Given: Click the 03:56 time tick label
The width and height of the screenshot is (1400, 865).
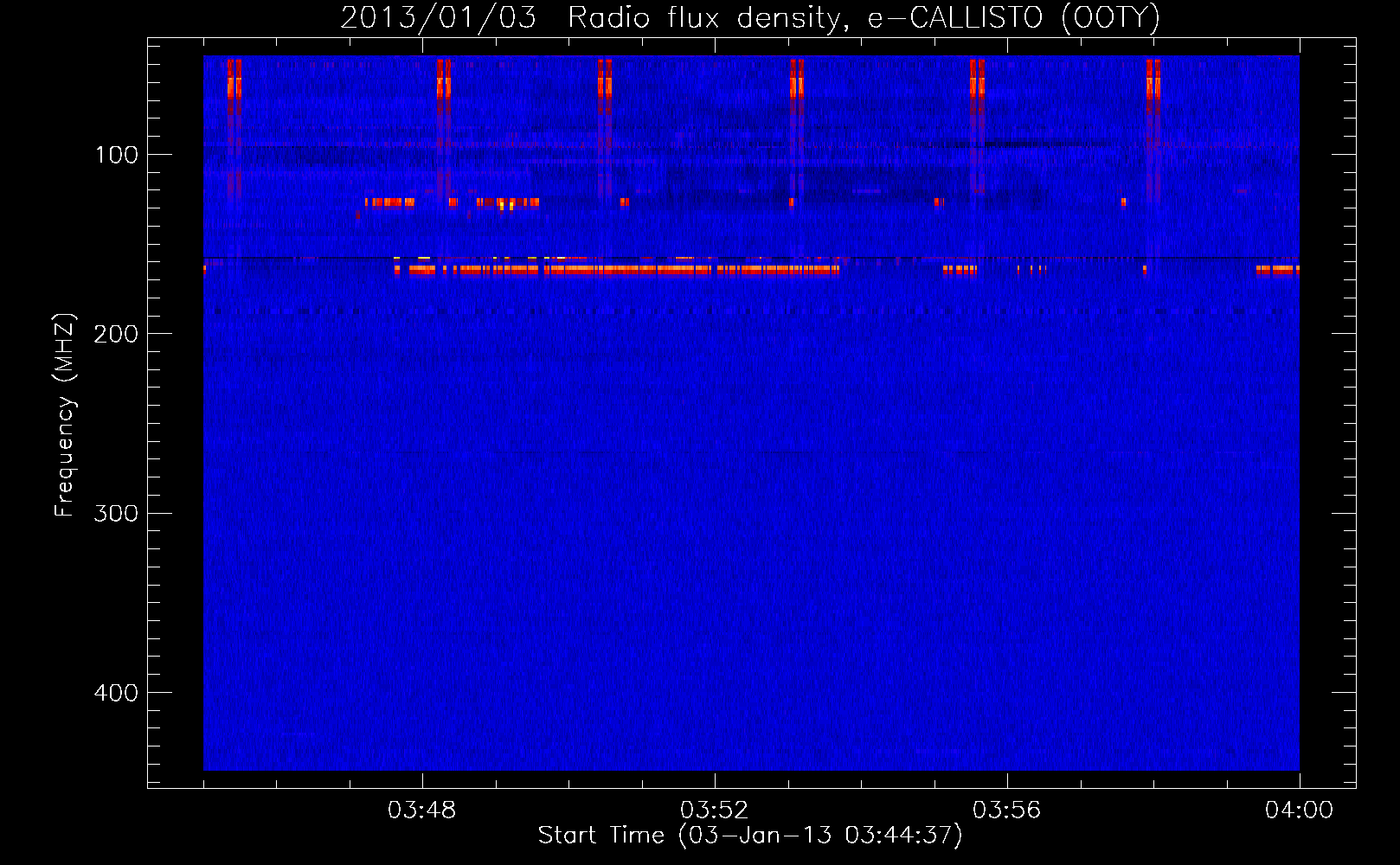Looking at the screenshot, I should 1007,811.
